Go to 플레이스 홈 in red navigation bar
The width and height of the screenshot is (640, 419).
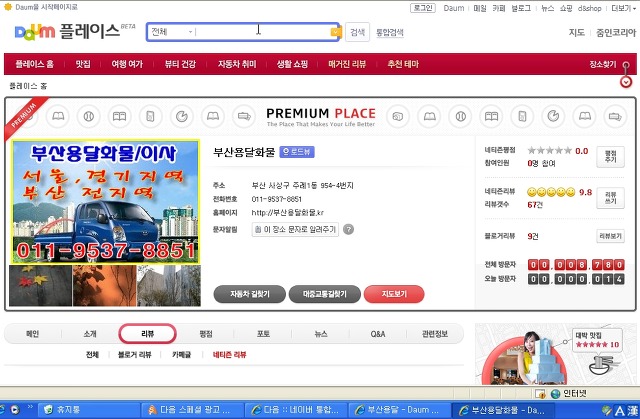click(x=34, y=64)
